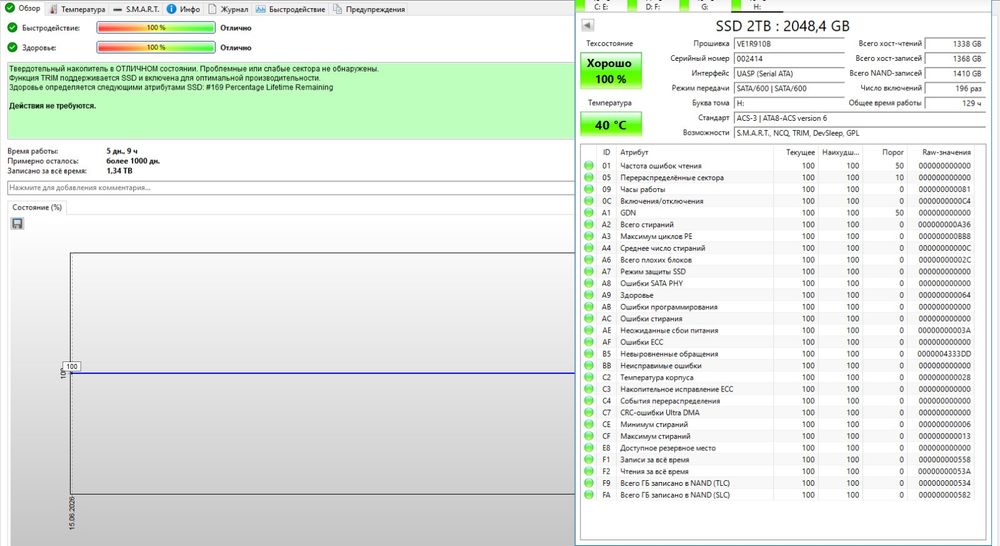Click the Режим передачи field SATA/600
Screen dimensions: 1000x546
(x=789, y=88)
